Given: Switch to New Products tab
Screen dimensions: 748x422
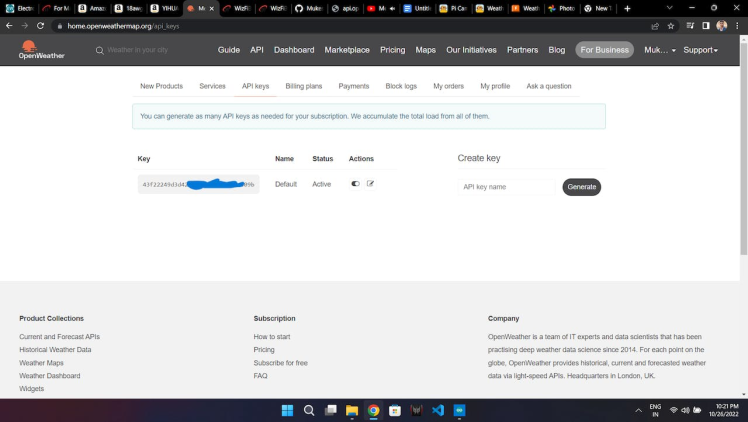Looking at the screenshot, I should tap(161, 86).
